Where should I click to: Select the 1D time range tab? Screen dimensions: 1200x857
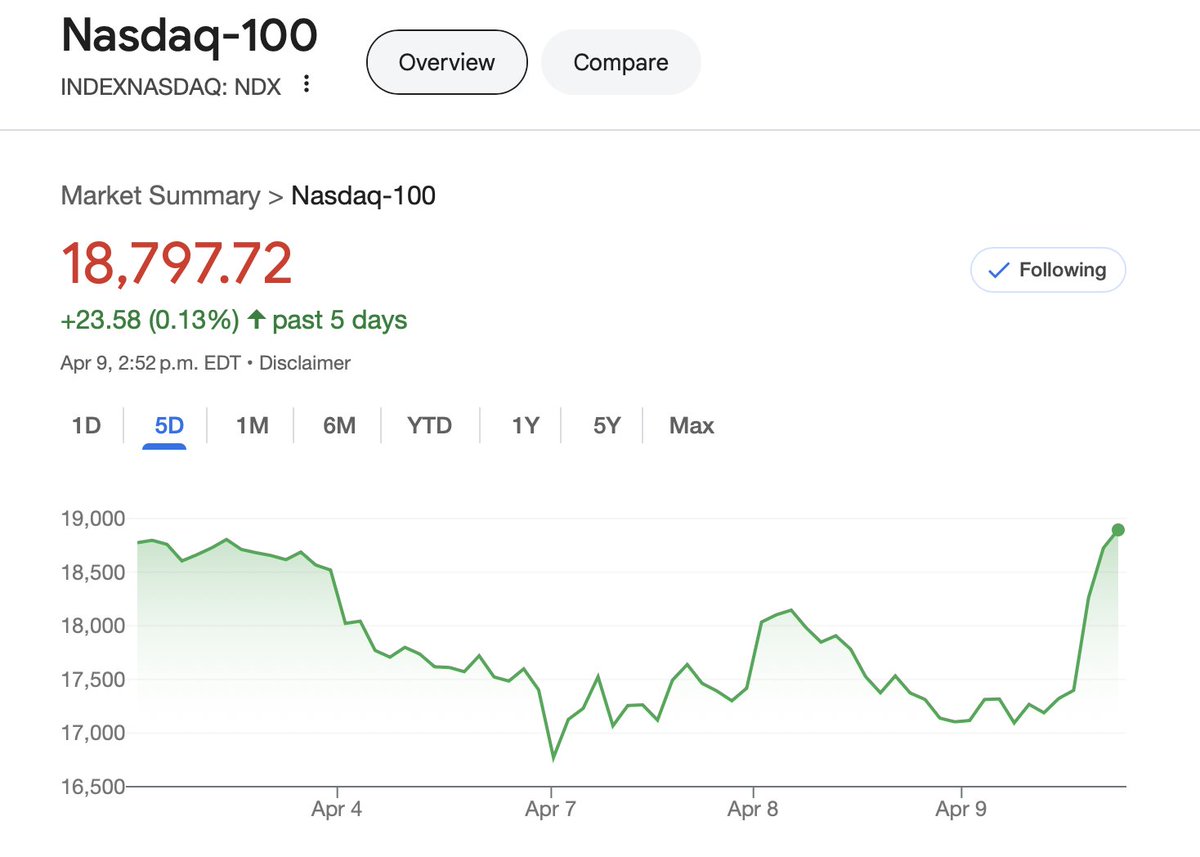(x=86, y=426)
